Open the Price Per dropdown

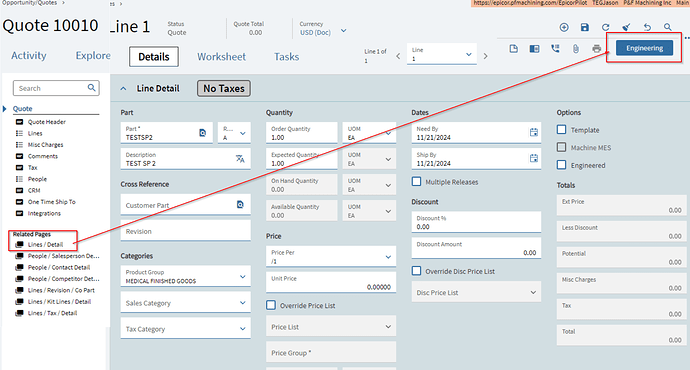coord(388,257)
